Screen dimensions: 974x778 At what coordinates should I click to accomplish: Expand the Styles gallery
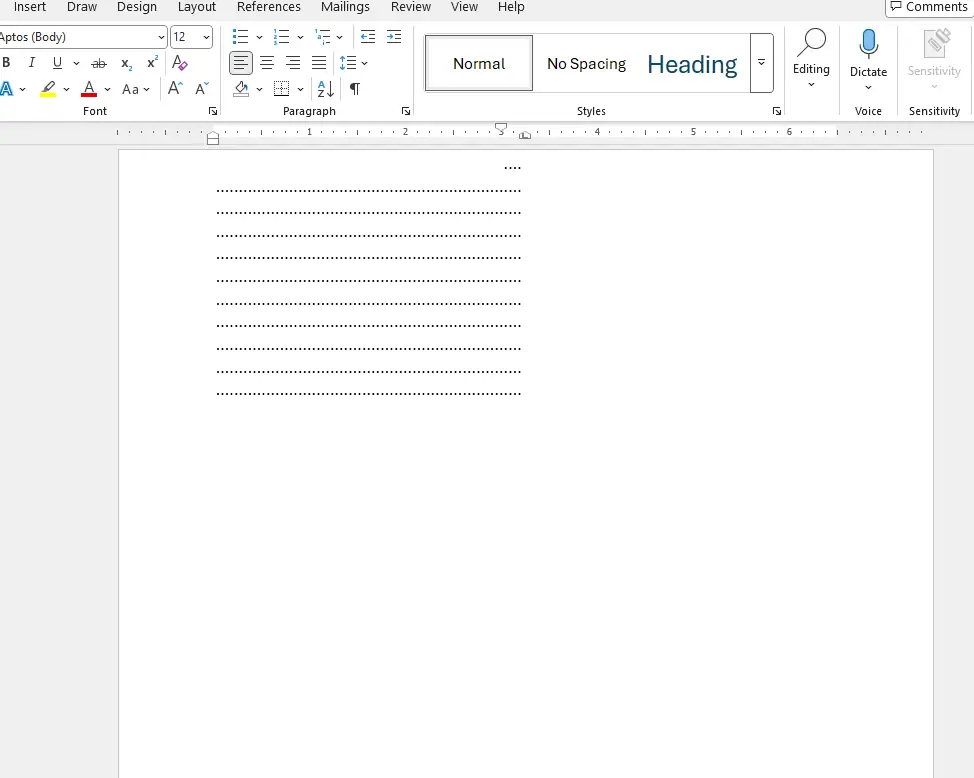coord(761,63)
